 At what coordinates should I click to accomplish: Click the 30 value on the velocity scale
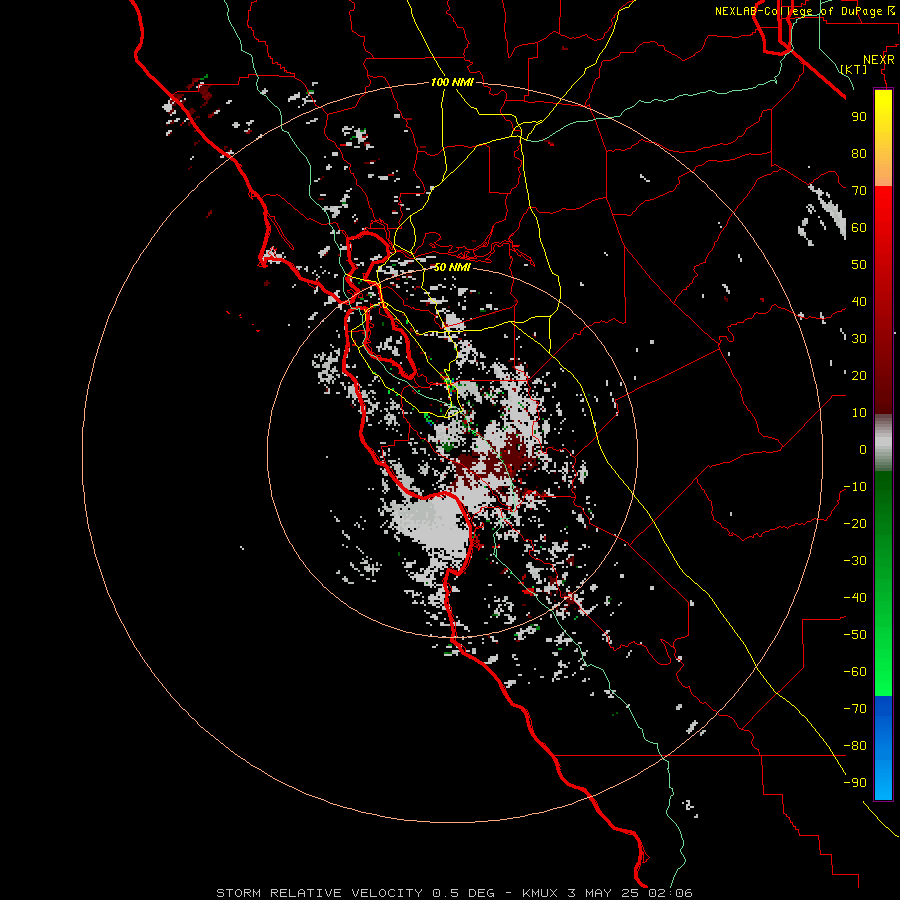(859, 339)
